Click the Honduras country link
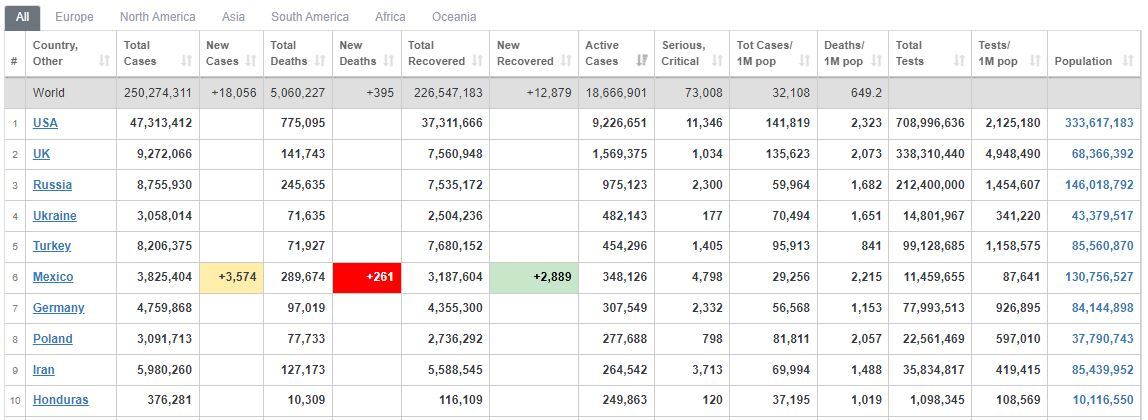 (x=61, y=400)
